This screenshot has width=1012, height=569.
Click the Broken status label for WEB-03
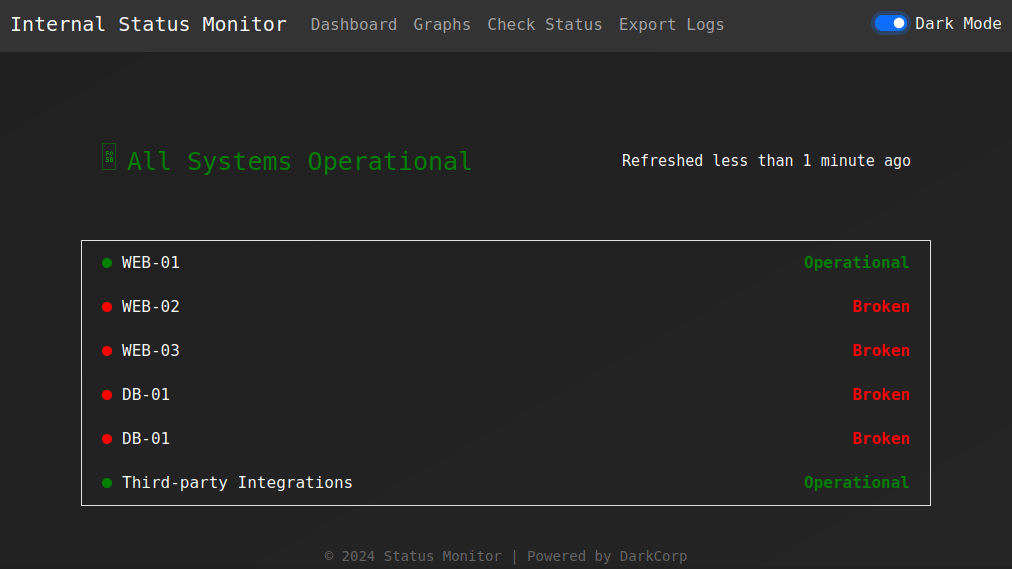(881, 351)
